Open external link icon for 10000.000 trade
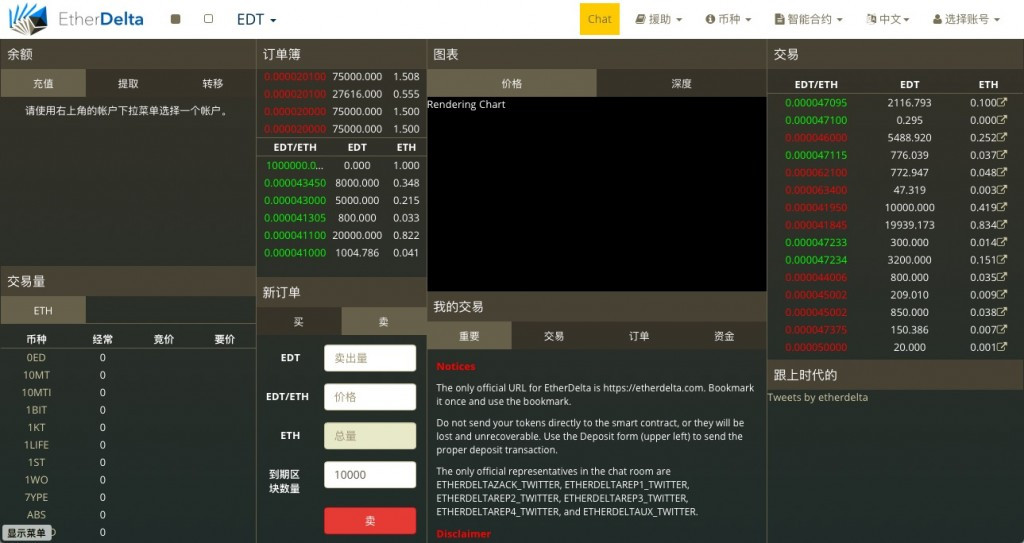 1002,207
